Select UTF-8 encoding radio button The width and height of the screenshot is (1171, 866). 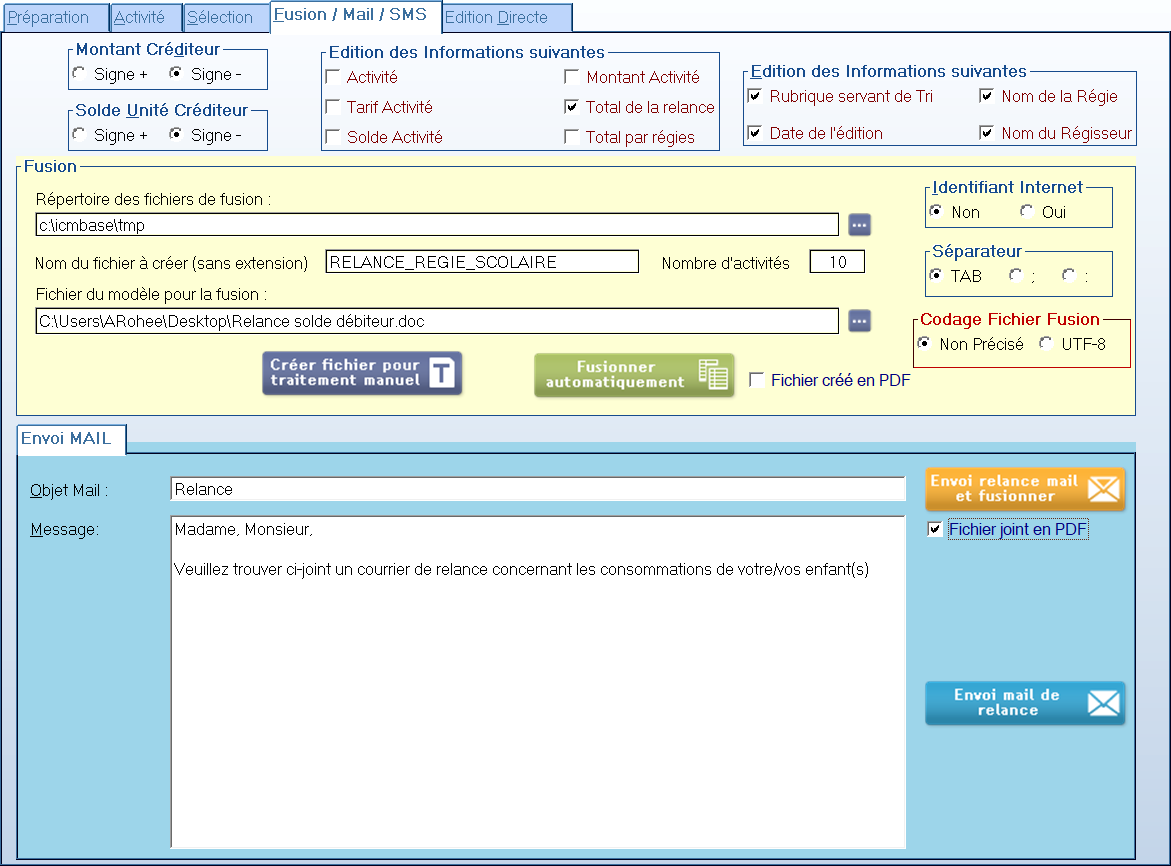1046,344
